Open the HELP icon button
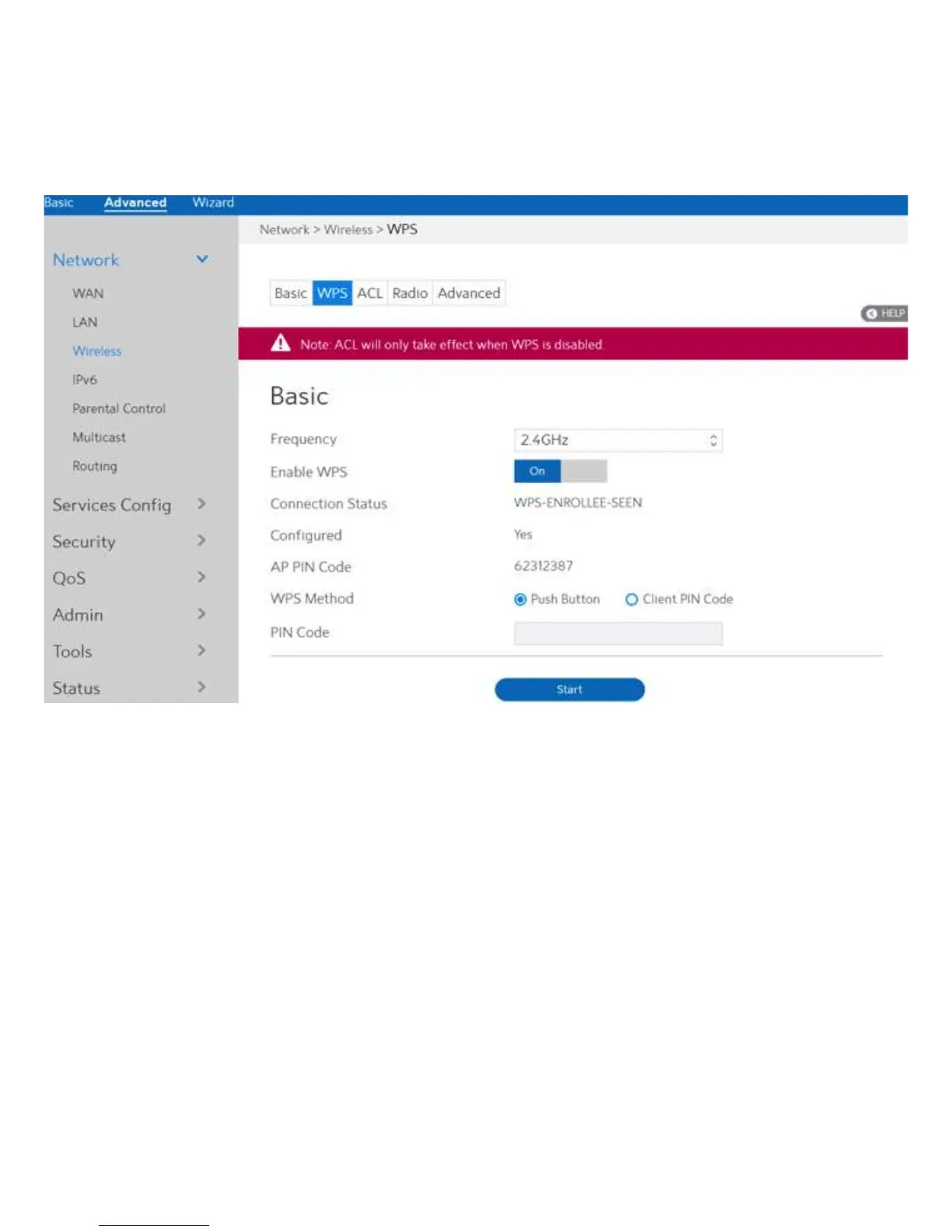 pos(884,313)
